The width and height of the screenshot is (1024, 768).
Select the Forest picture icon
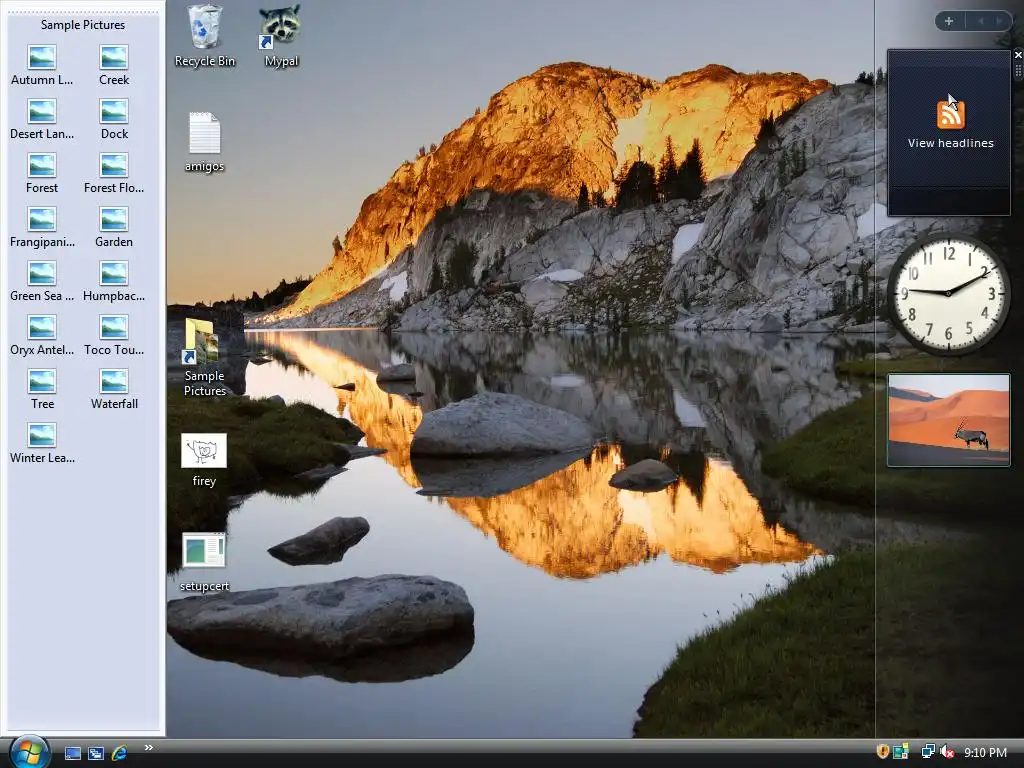[x=42, y=174]
